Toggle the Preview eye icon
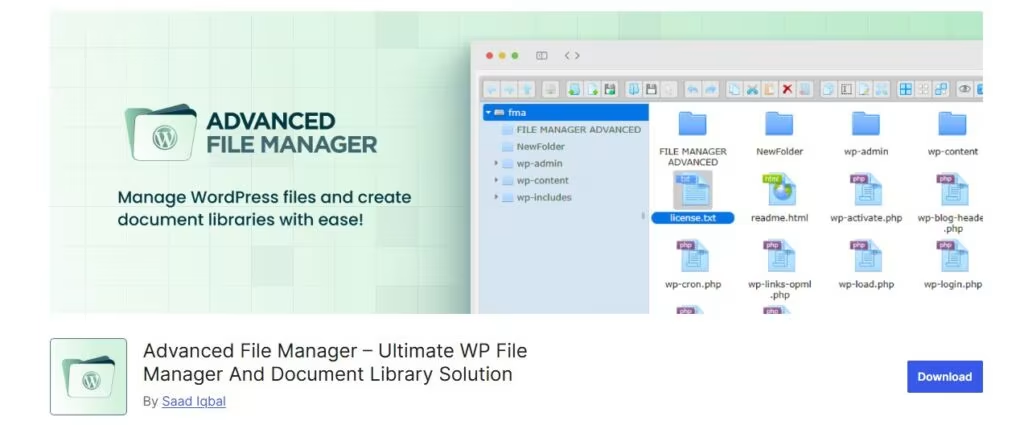This screenshot has height=425, width=1024. click(x=964, y=89)
